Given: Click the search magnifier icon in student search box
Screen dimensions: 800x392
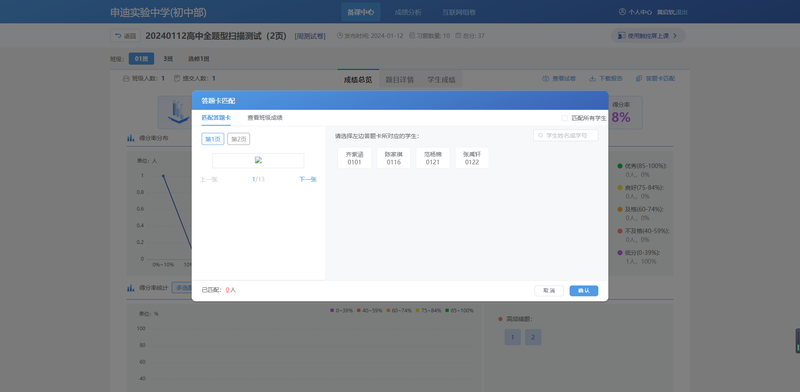Looking at the screenshot, I should coord(540,136).
